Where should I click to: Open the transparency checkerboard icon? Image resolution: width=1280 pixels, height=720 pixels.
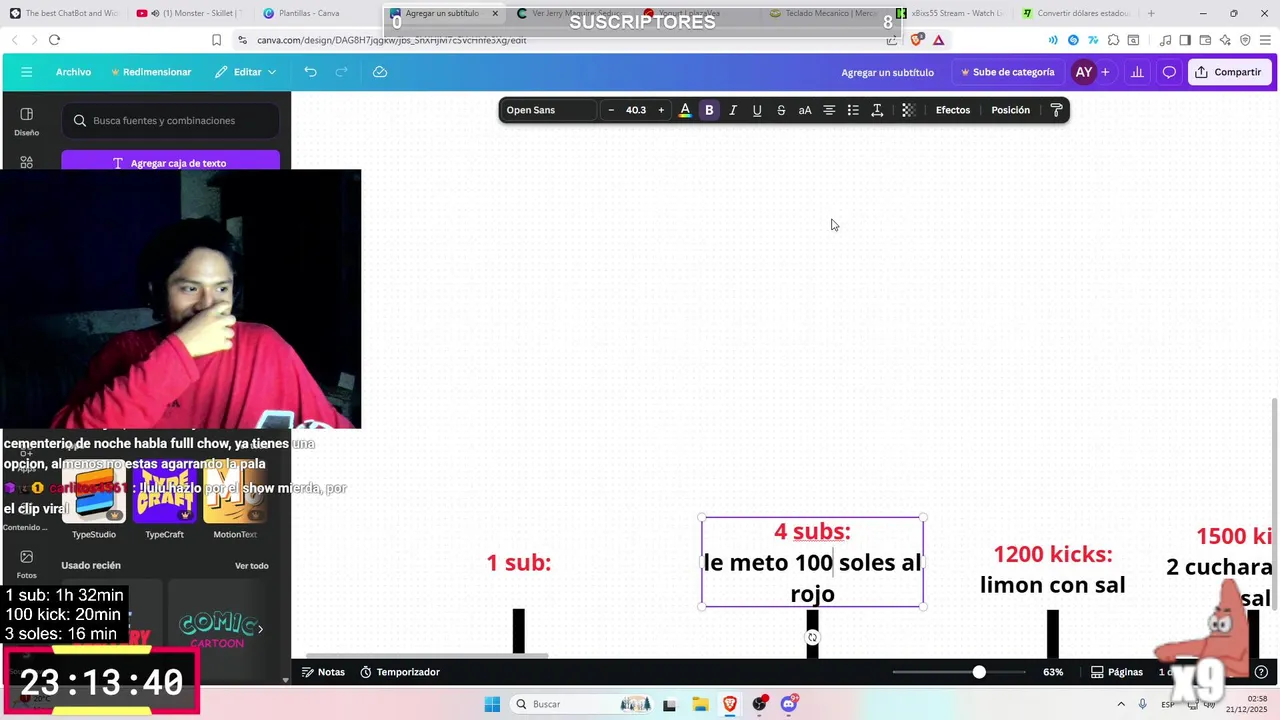coord(908,110)
